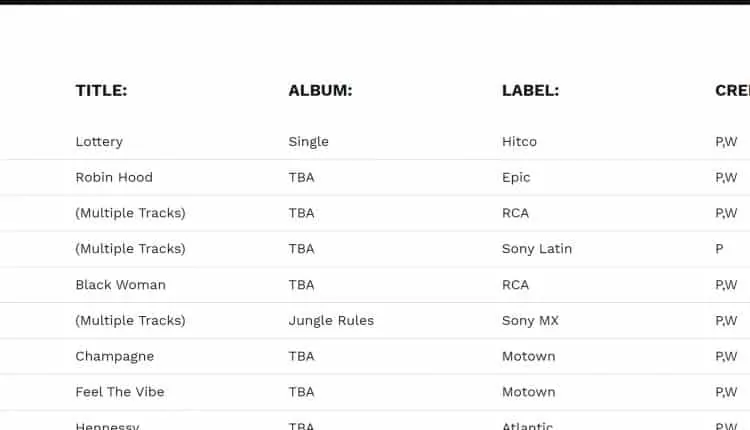
Task: Click Multiple Tracks in the Sony Latin row
Action: [x=130, y=249]
